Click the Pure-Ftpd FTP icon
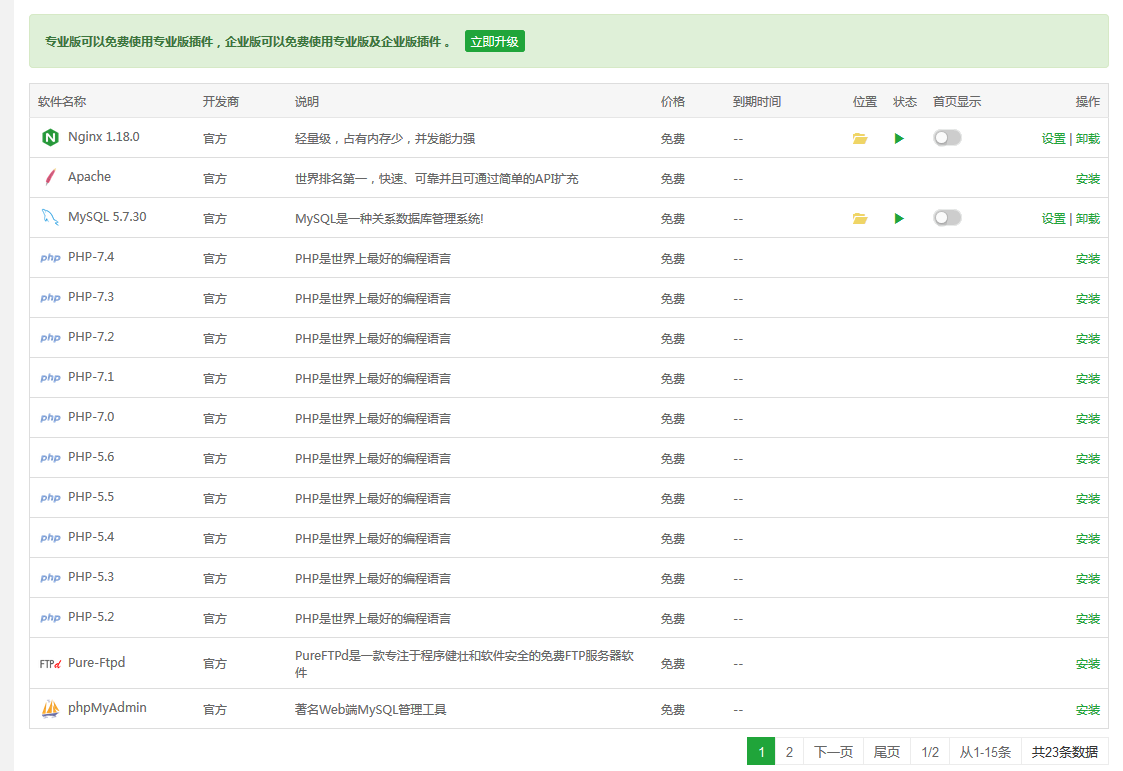The width and height of the screenshot is (1123, 771). point(50,664)
